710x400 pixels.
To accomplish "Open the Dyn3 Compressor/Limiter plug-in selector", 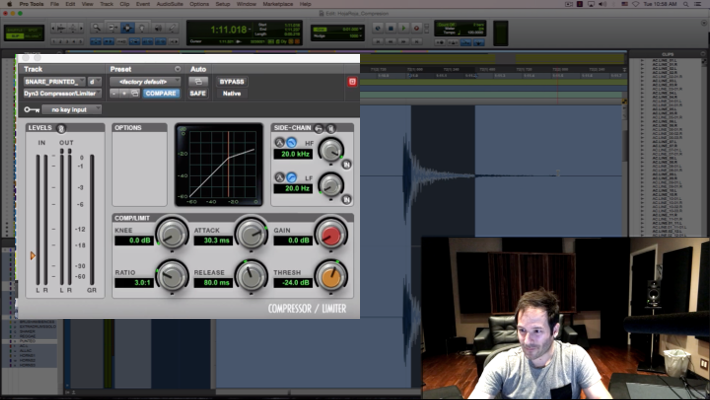I will pos(62,93).
